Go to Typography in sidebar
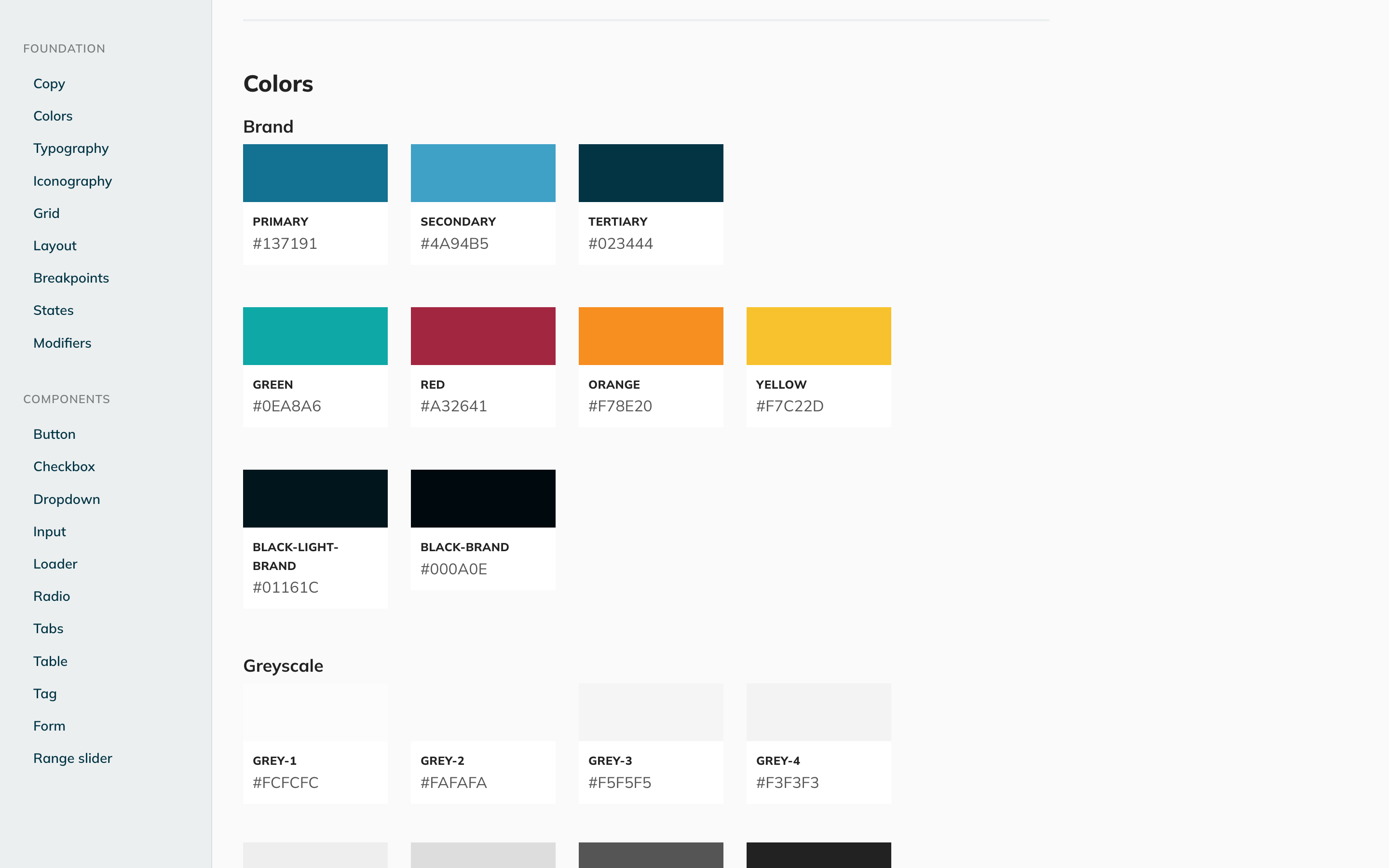1389x868 pixels. coord(70,149)
